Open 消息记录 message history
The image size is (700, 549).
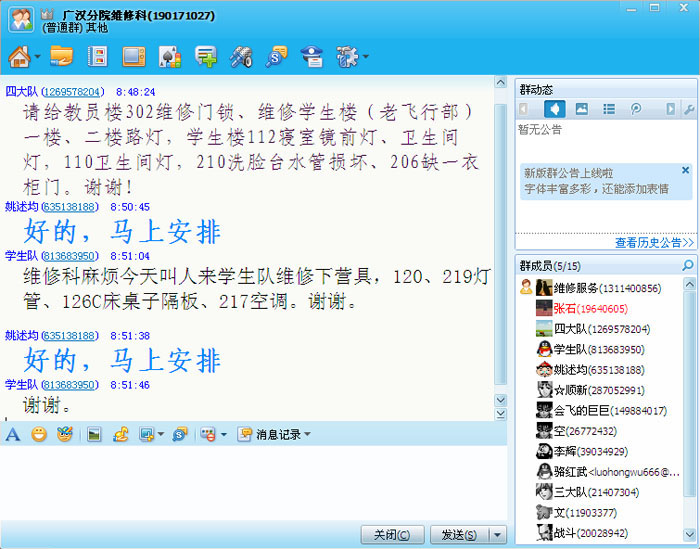click(x=269, y=434)
